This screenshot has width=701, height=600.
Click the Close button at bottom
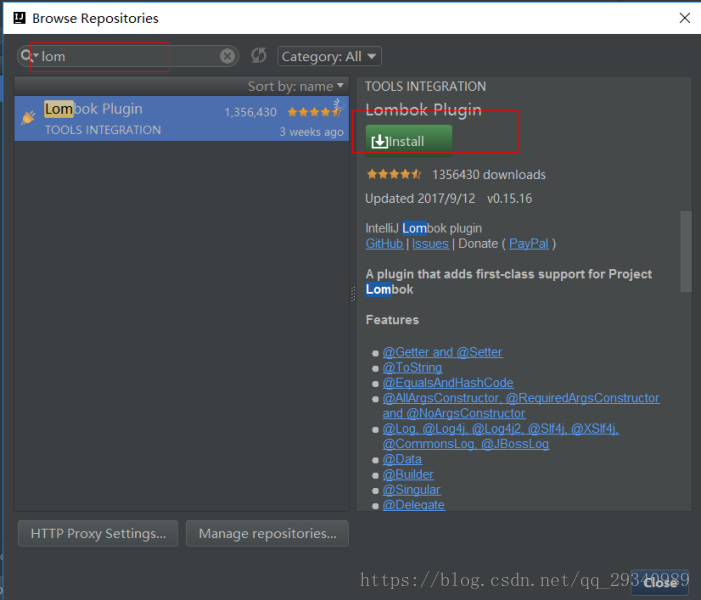660,583
